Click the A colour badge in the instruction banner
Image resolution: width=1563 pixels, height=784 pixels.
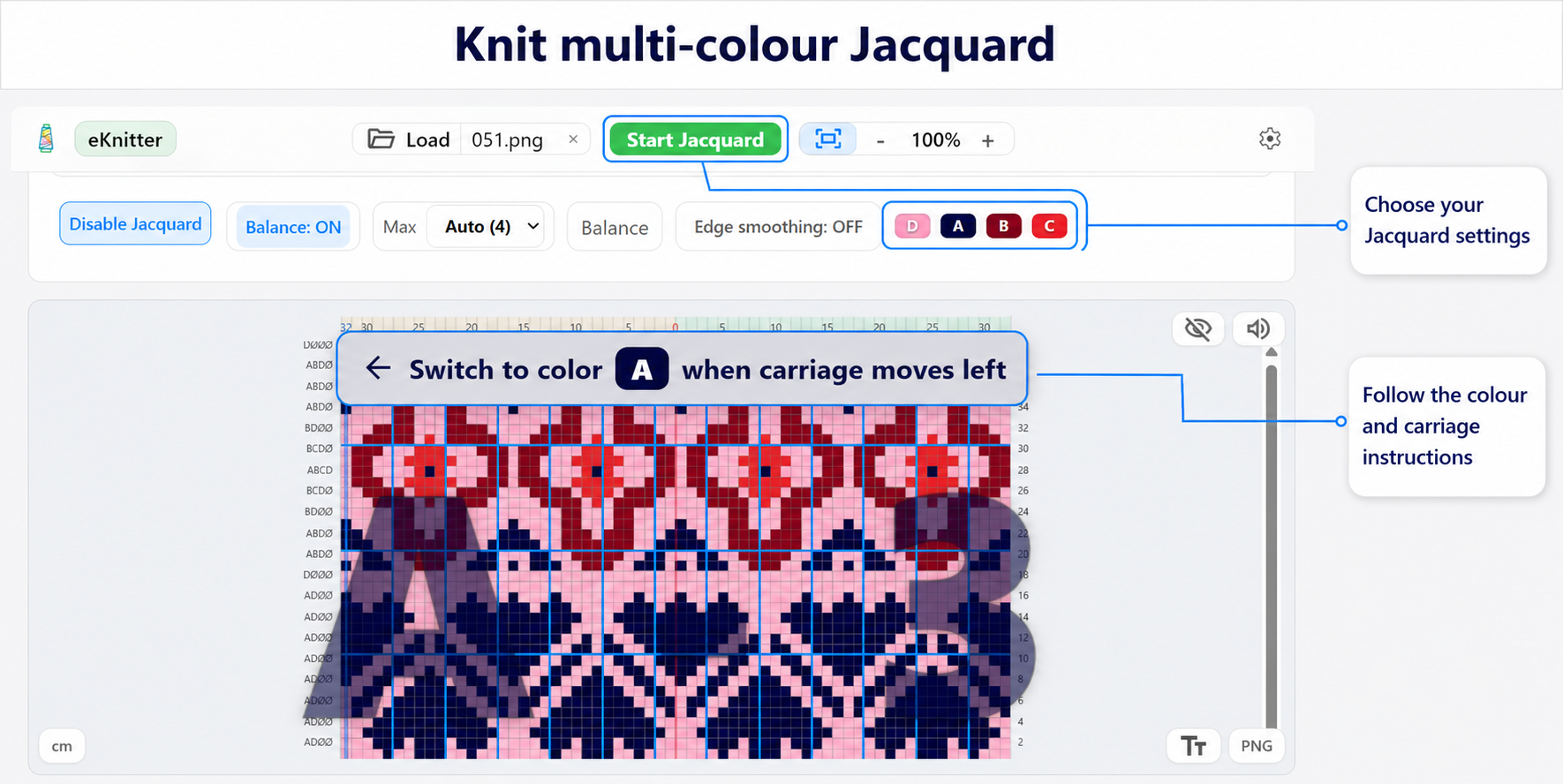pyautogui.click(x=642, y=369)
